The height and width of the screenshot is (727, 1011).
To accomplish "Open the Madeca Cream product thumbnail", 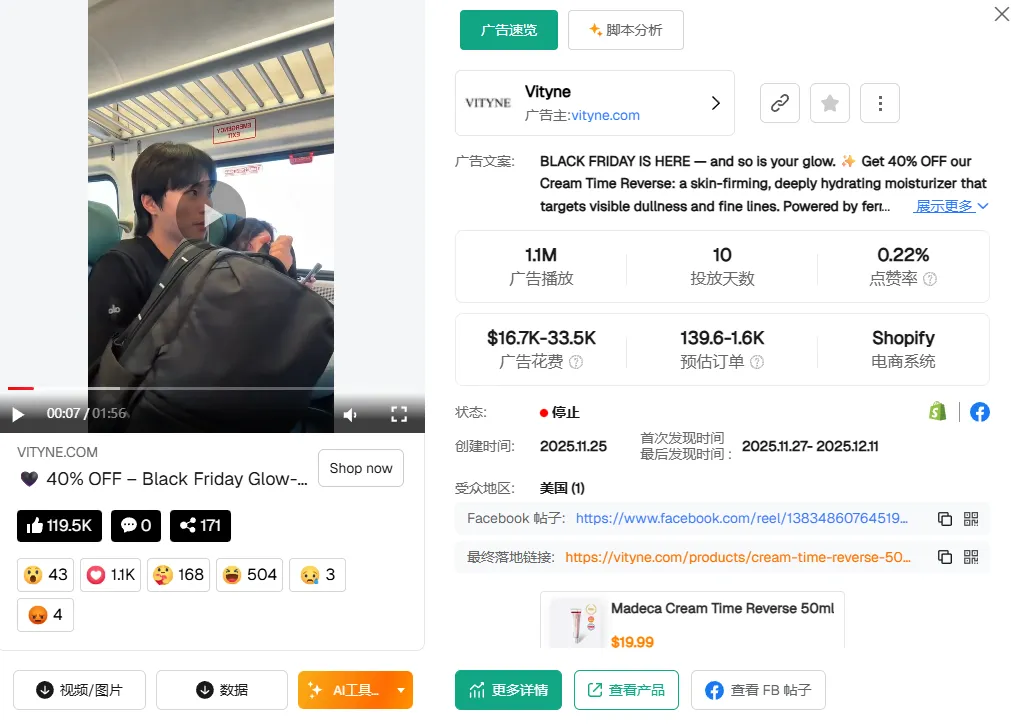I will [577, 622].
